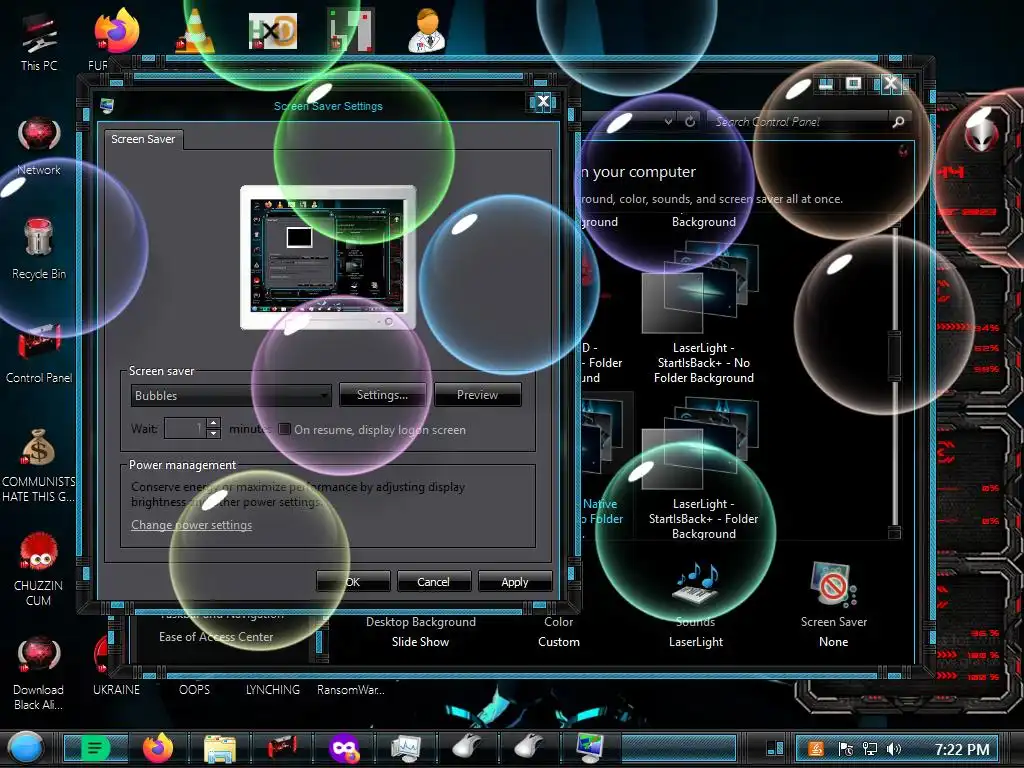
Task: Click OK in Screen Saver Settings
Action: [353, 581]
